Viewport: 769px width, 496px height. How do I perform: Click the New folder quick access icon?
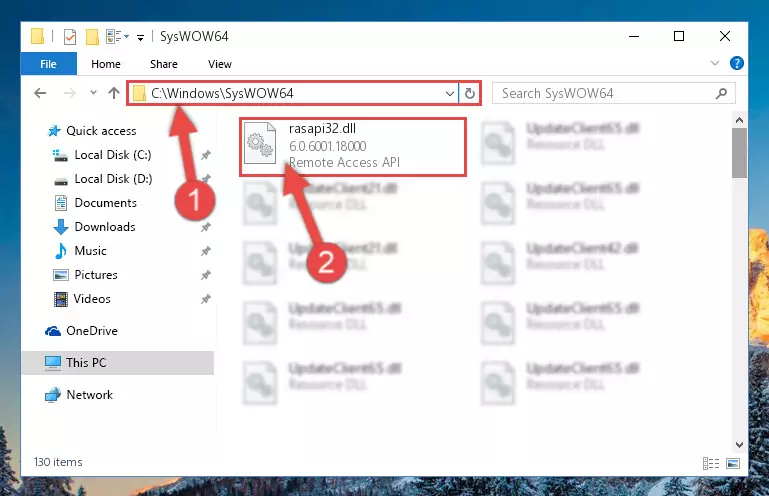tap(92, 37)
